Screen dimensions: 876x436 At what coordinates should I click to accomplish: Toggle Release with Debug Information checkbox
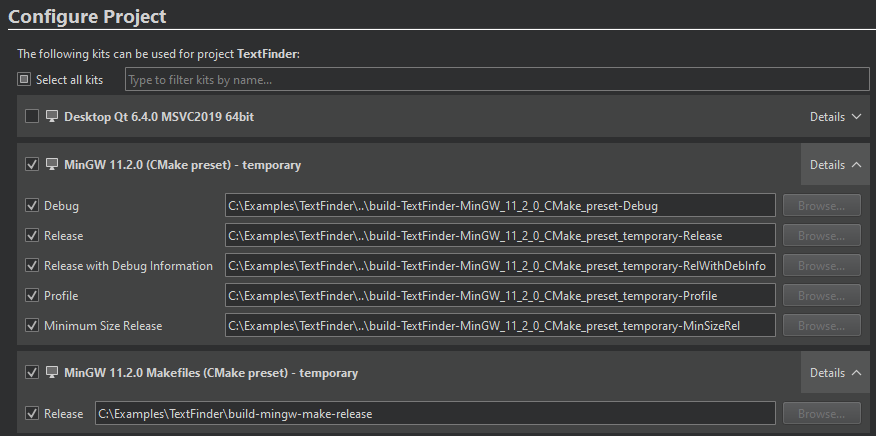point(32,266)
